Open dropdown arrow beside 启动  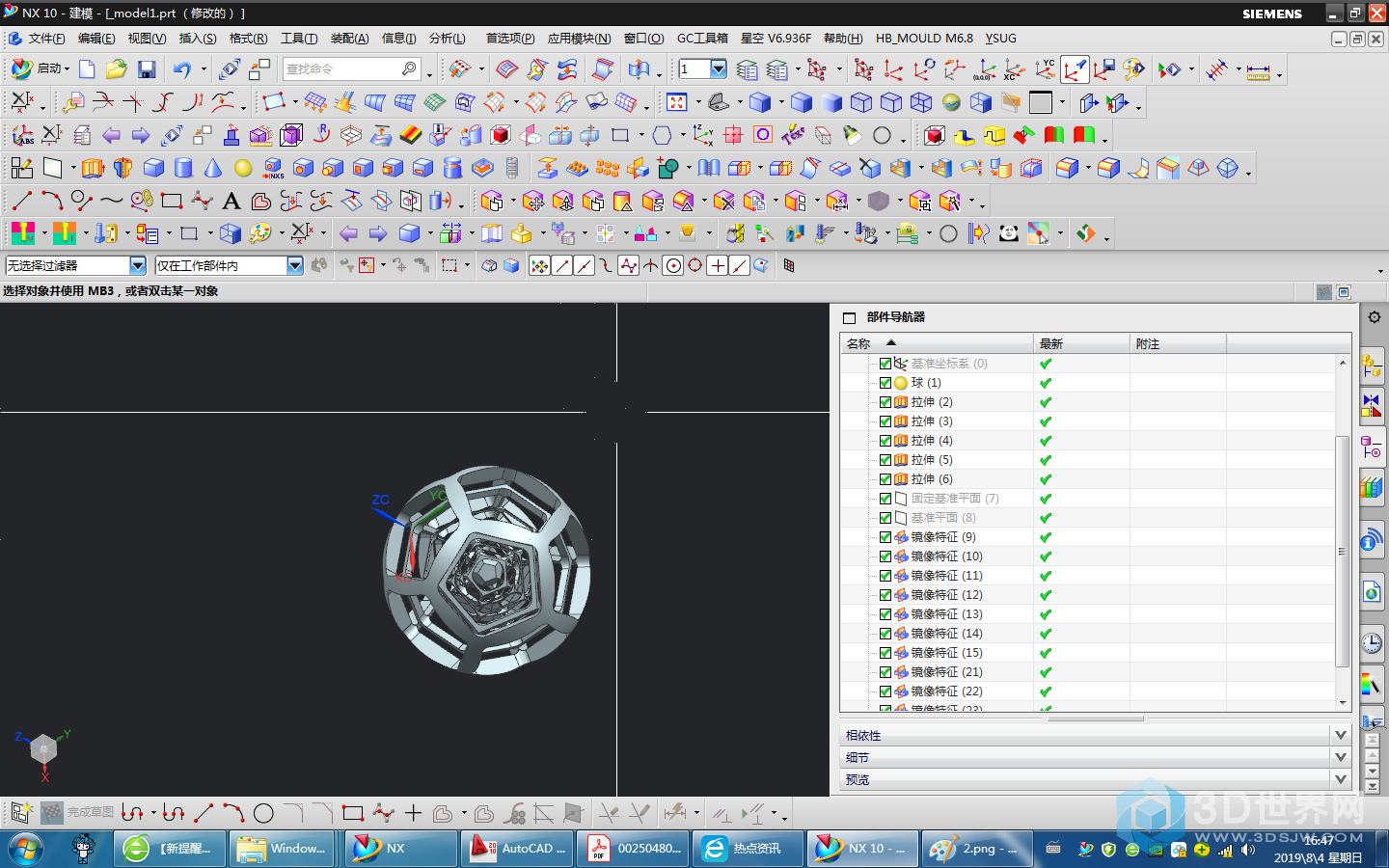[67, 69]
